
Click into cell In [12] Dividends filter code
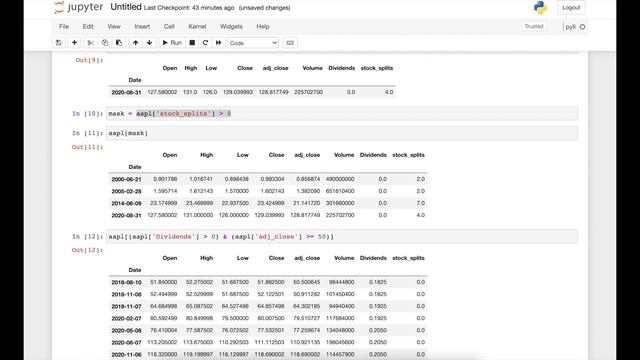[x=342, y=236]
